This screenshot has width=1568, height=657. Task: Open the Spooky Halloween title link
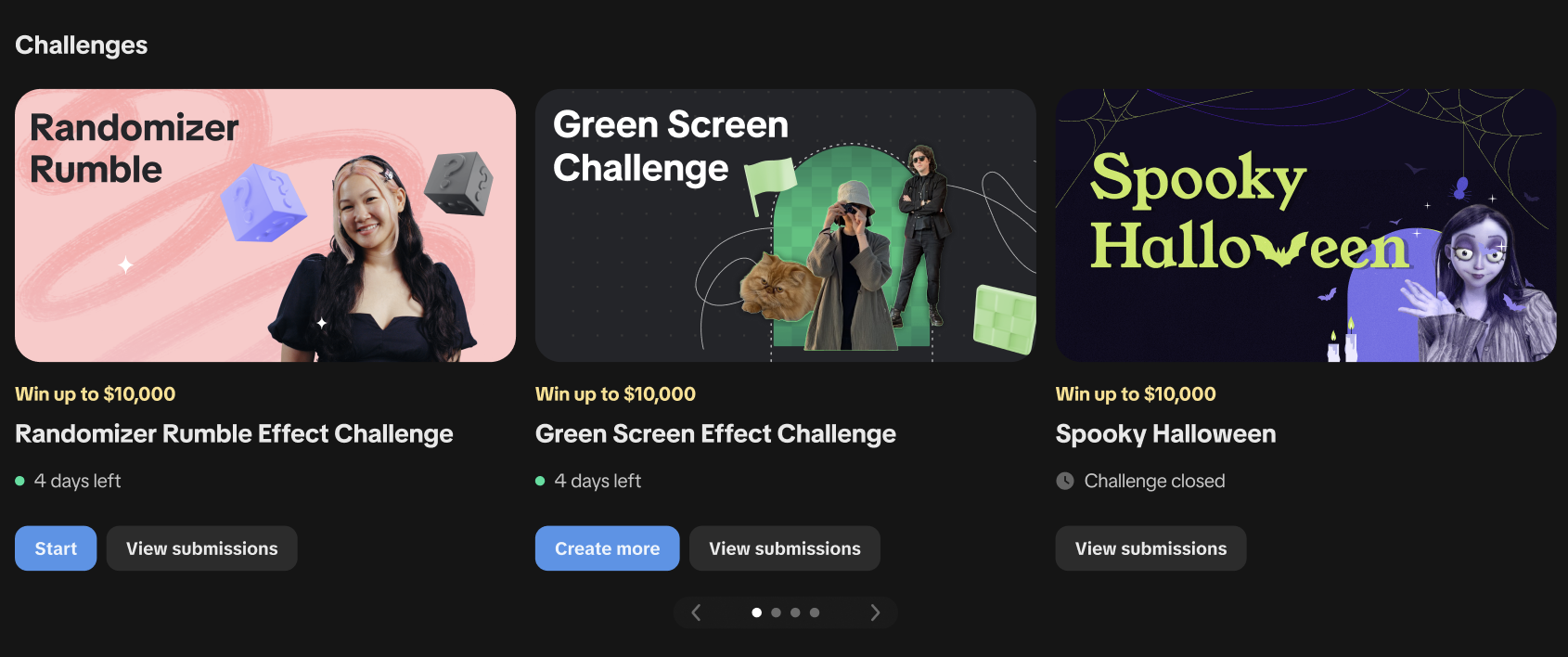(x=1166, y=434)
